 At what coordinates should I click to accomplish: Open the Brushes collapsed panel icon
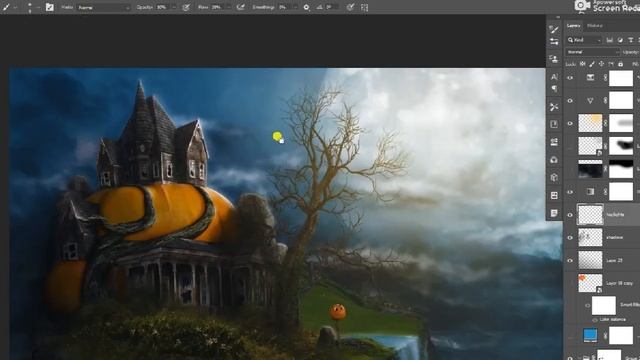554,42
